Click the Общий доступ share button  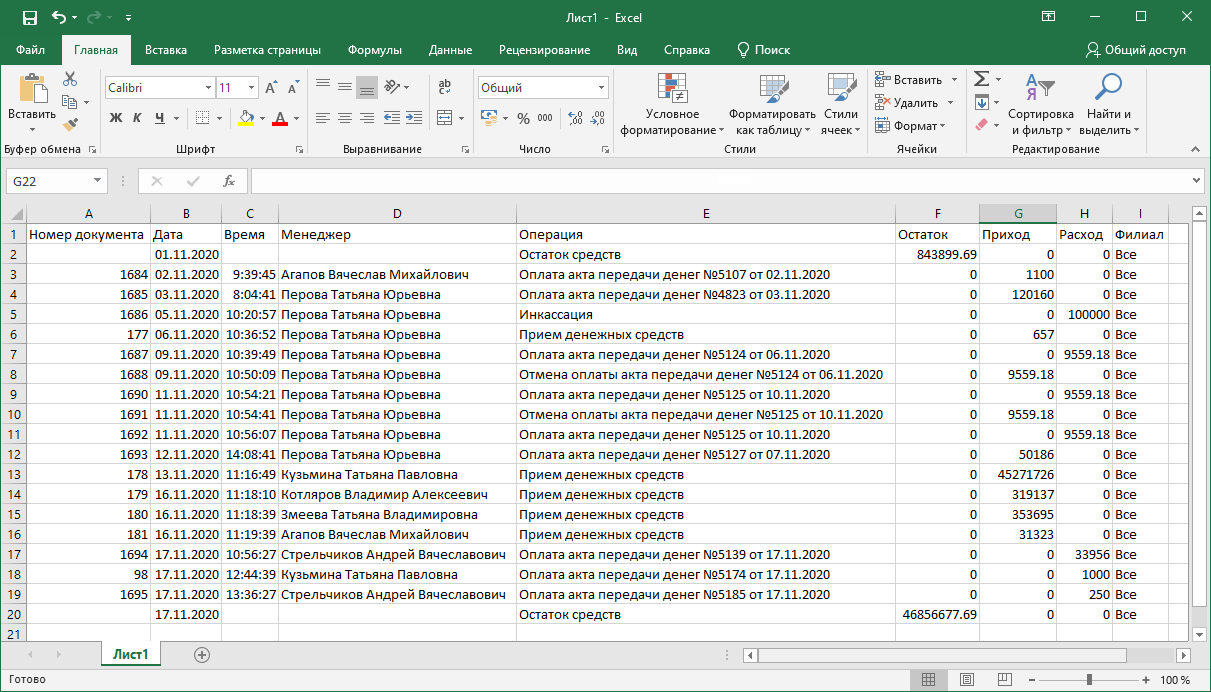(x=1136, y=50)
